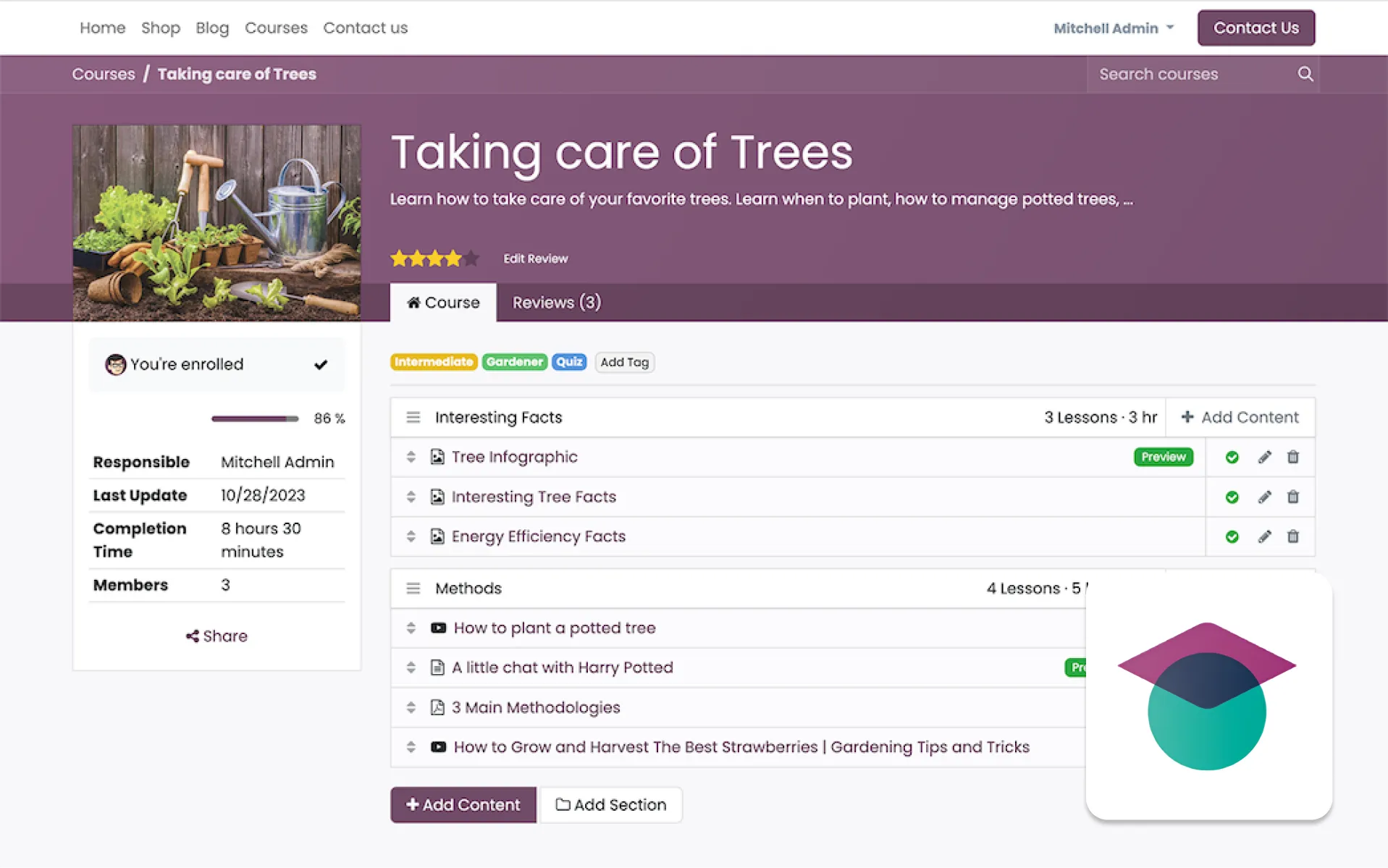Screen dimensions: 1388x868
Task: Click the Share link in sidebar
Action: 216,636
